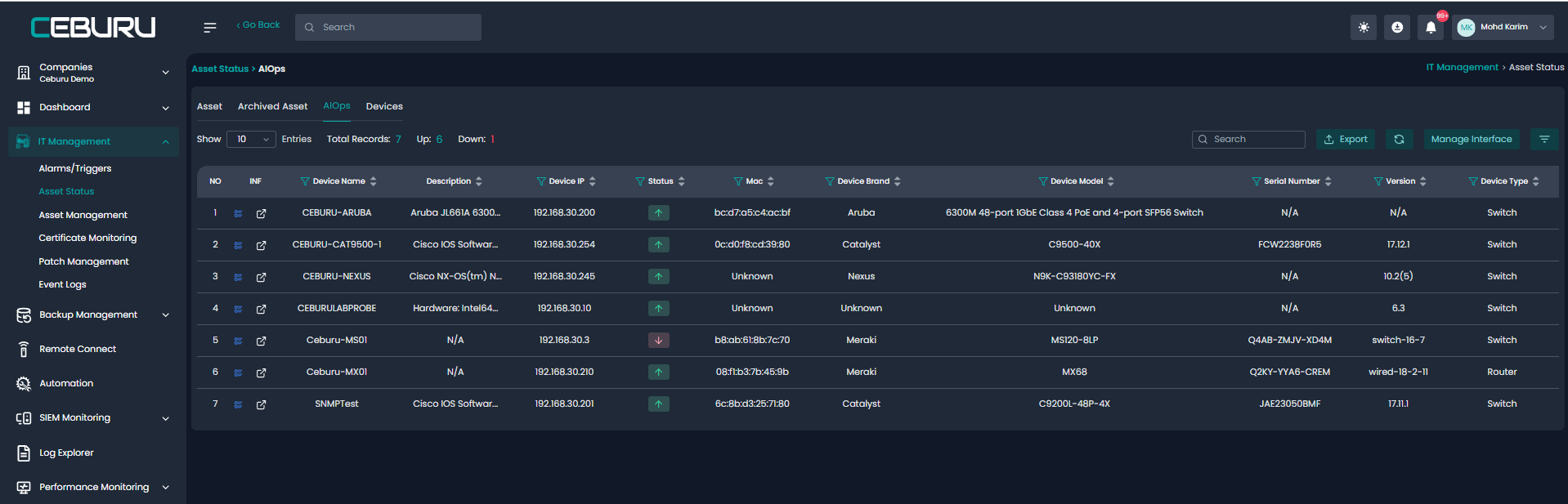Switch to the Devices tab
This screenshot has height=504, width=1568.
384,107
